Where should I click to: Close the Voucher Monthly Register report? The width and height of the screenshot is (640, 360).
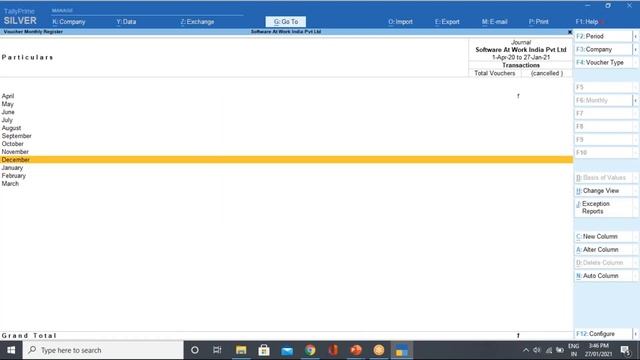[x=570, y=32]
